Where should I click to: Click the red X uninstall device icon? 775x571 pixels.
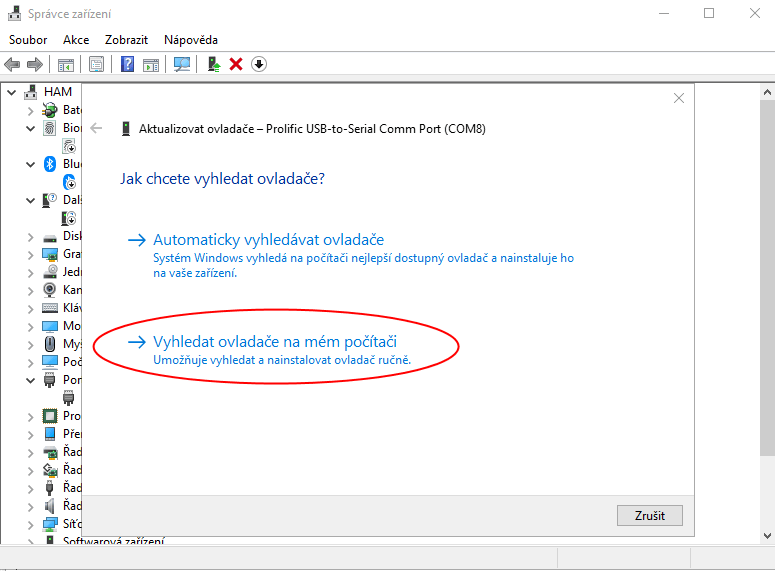(x=236, y=64)
